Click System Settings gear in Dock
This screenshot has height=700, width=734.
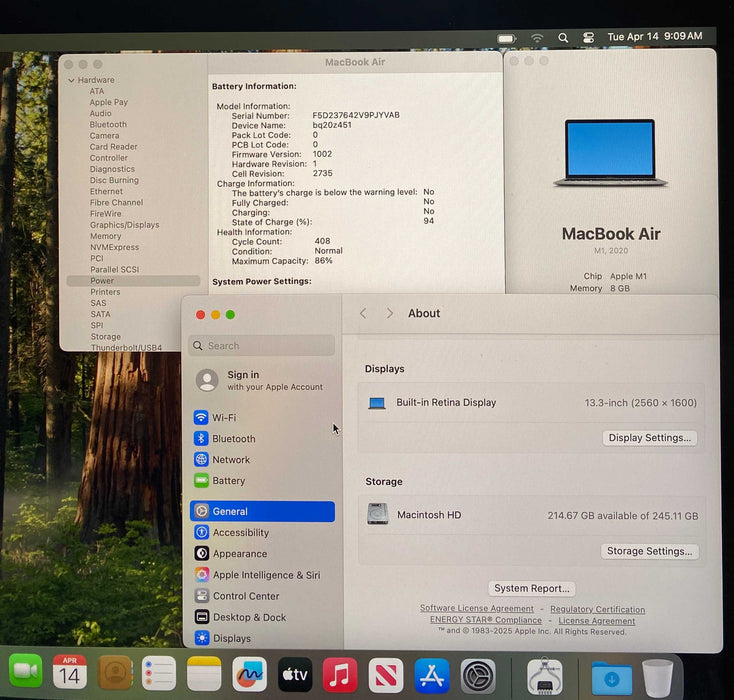(477, 676)
